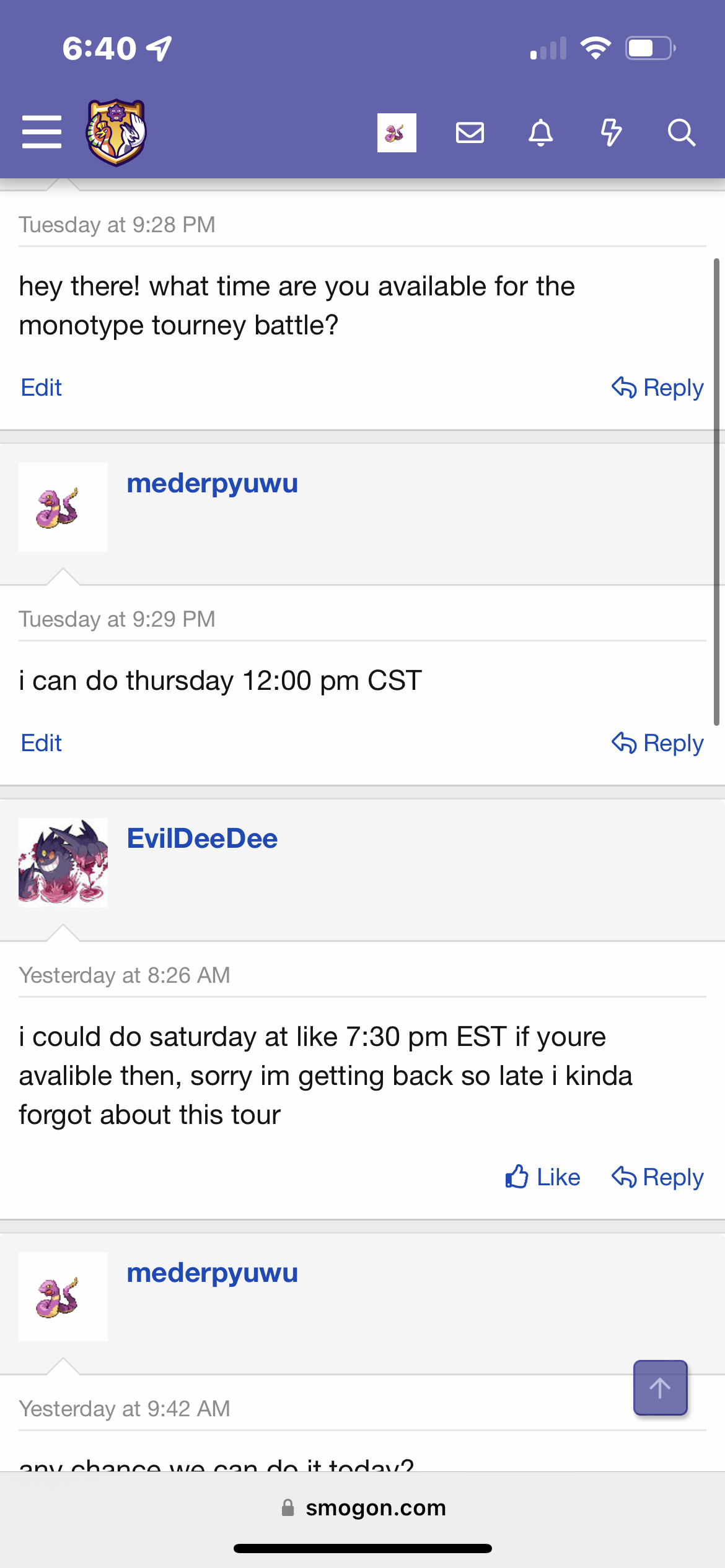Open the conversations envelope icon
The height and width of the screenshot is (1568, 725).
point(470,133)
